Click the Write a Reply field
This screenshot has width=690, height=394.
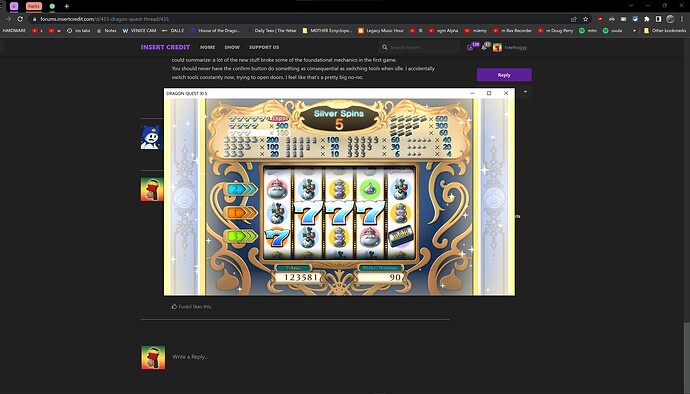(x=308, y=357)
